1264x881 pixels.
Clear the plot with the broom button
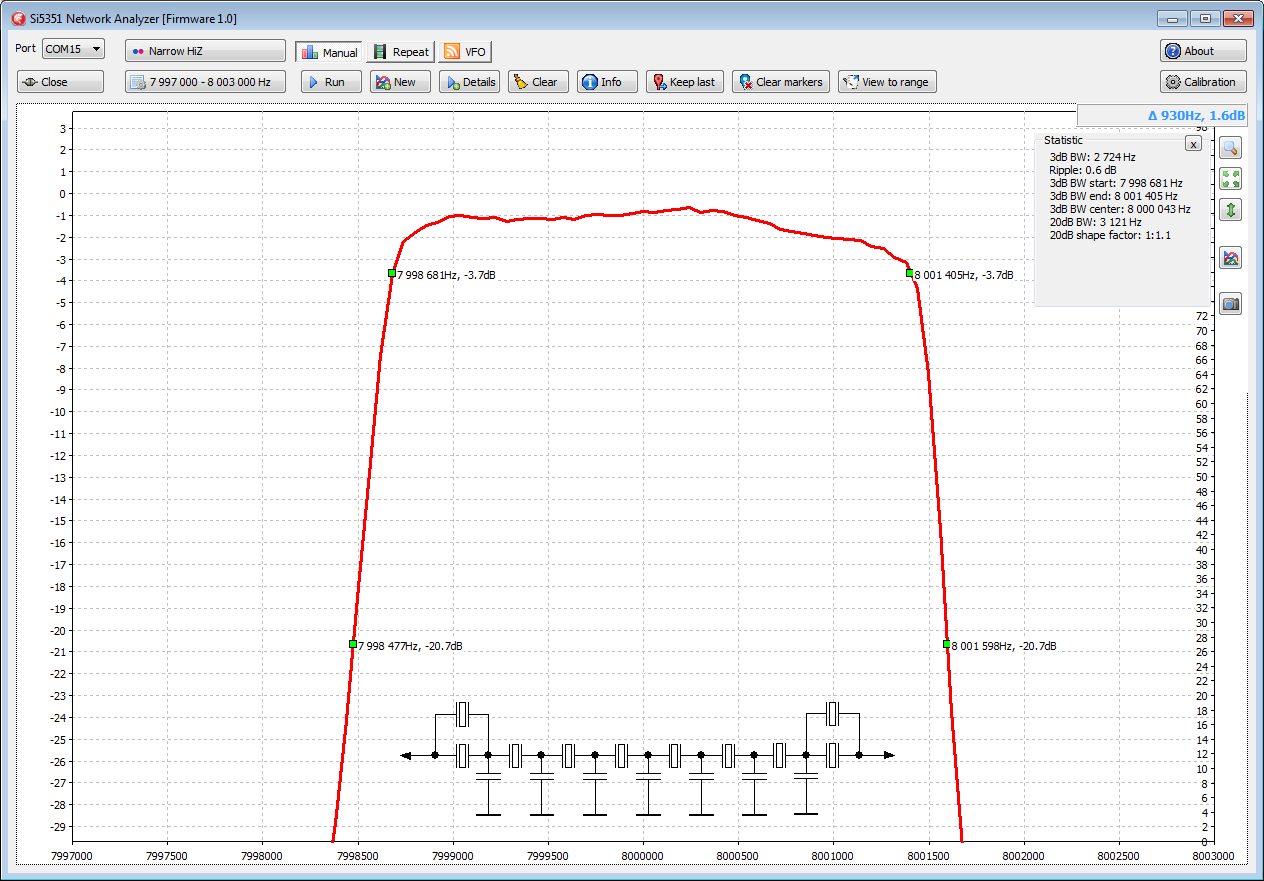click(538, 82)
